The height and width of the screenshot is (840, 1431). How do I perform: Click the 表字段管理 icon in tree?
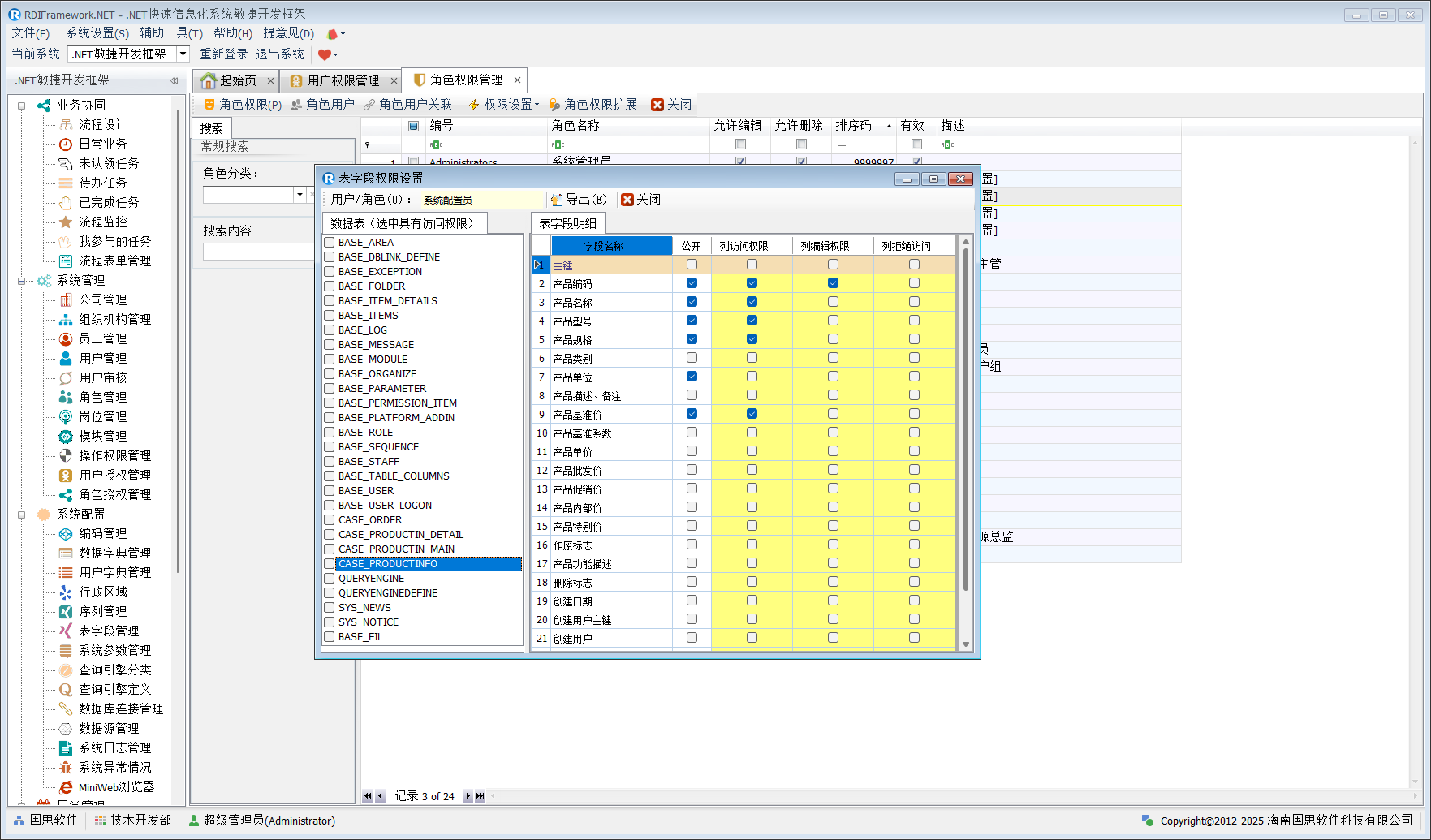point(66,631)
